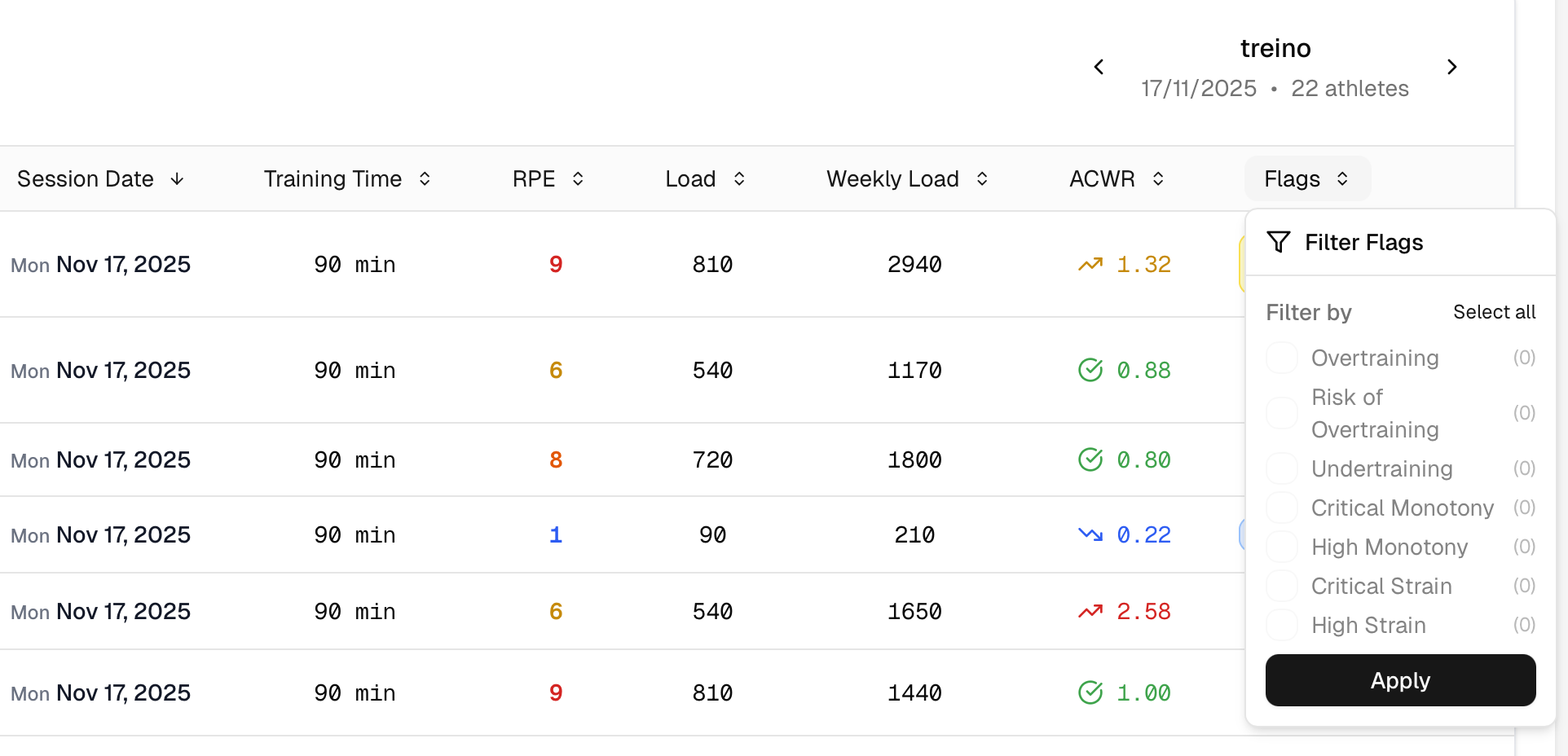Screen dimensions: 1568x756
Task: Click the upward trend icon beside ACWR 1.32
Action: [1090, 264]
